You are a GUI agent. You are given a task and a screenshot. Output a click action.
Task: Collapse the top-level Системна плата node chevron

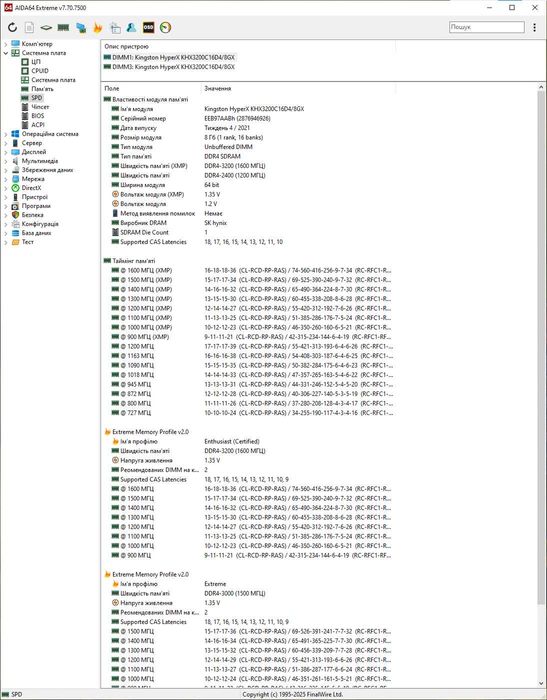point(5,53)
